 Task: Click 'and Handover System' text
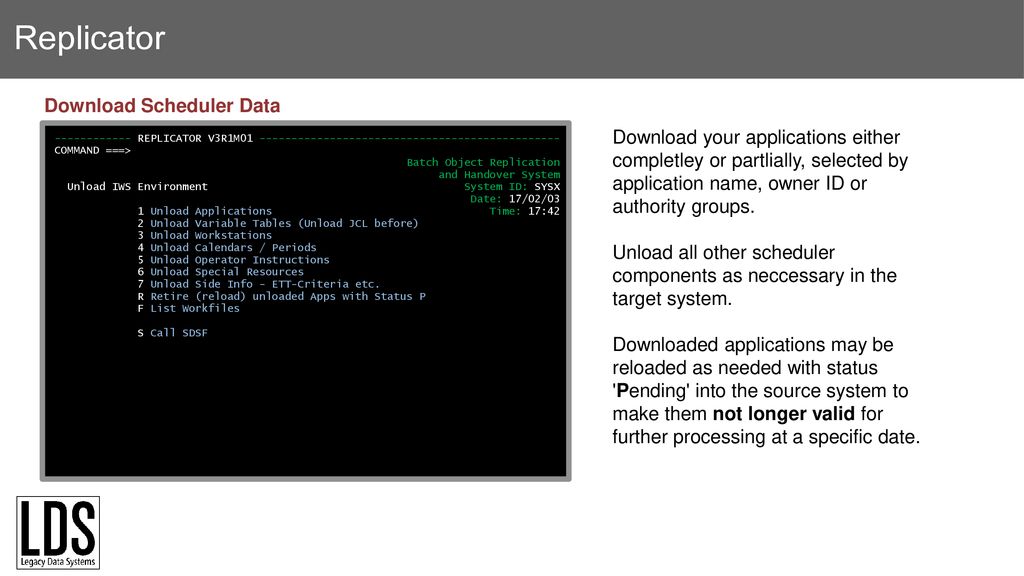click(x=499, y=174)
